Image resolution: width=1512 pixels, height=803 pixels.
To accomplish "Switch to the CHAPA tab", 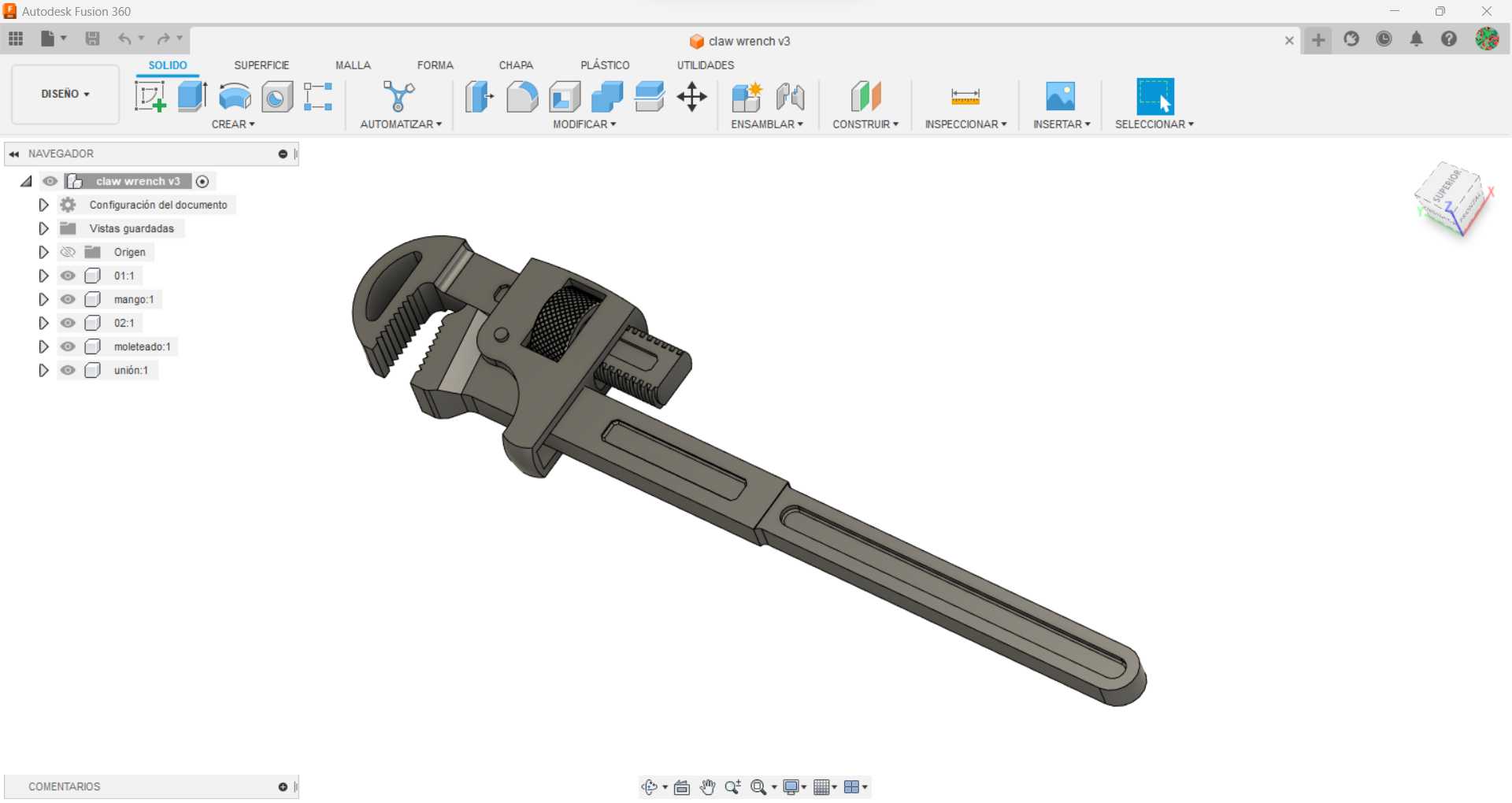I will (x=516, y=65).
